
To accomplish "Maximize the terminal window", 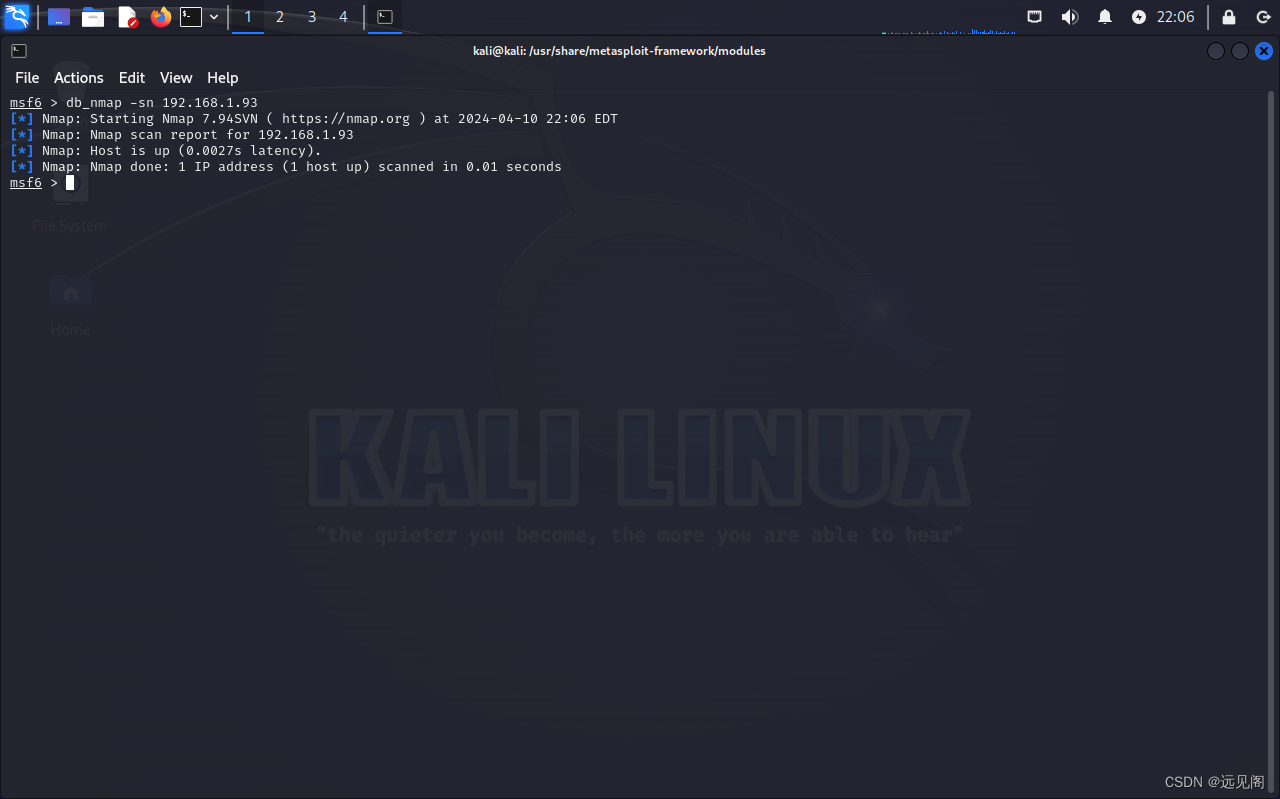I will click(x=1240, y=51).
